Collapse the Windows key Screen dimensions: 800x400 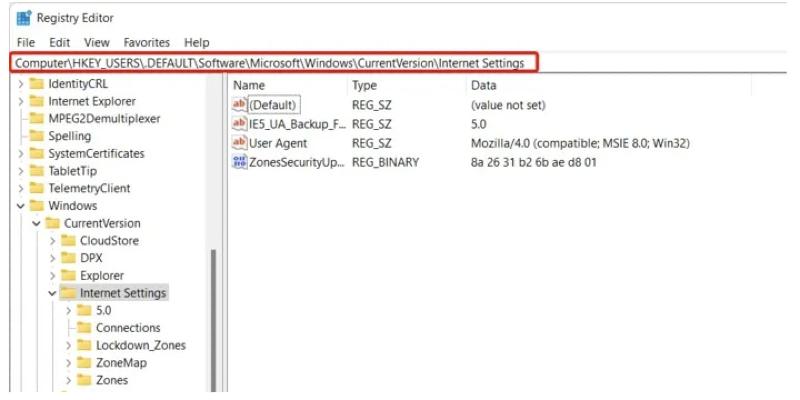[x=21, y=206]
